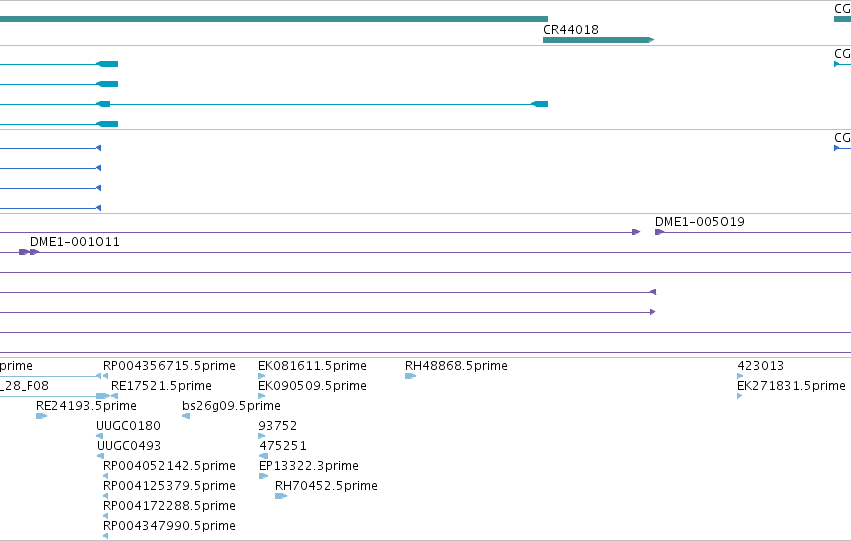Click the EP13322.3prime EST arrow
The height and width of the screenshot is (541, 851).
click(263, 476)
